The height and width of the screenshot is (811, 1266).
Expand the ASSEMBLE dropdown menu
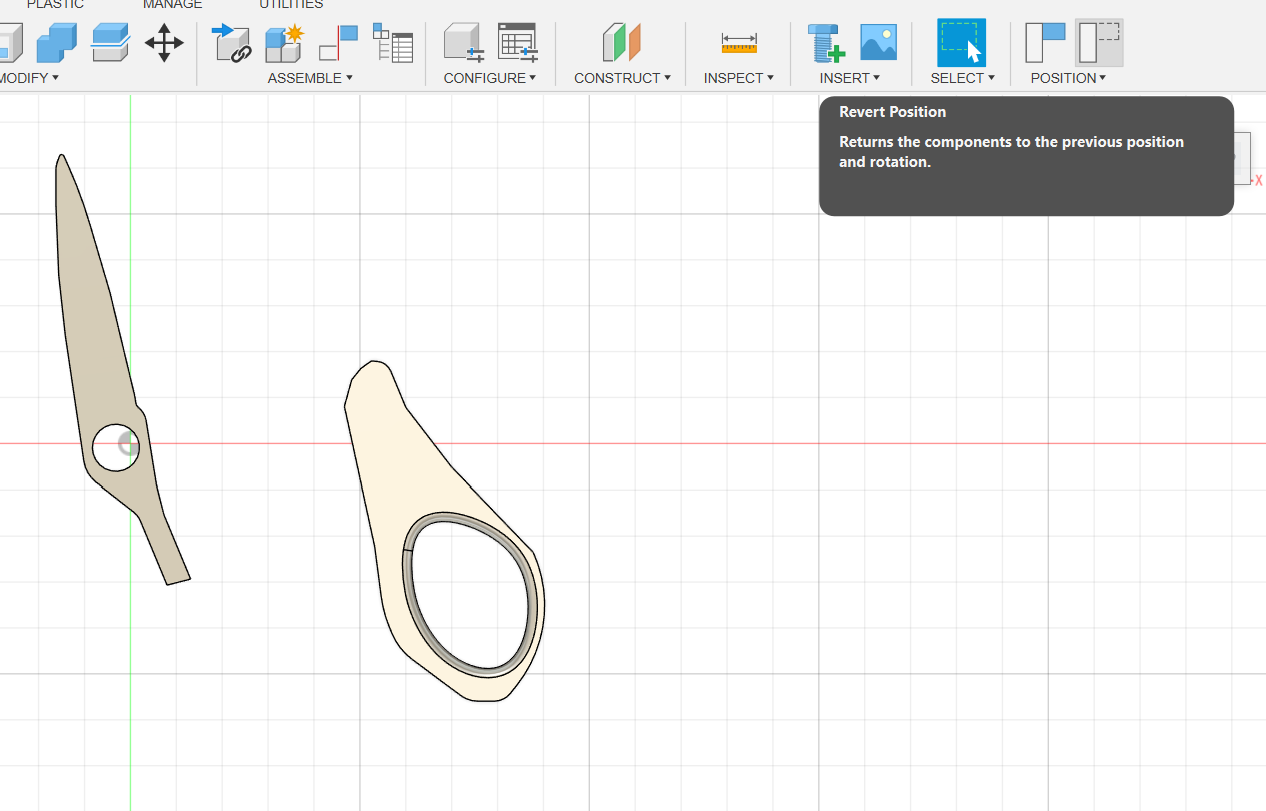tap(310, 78)
